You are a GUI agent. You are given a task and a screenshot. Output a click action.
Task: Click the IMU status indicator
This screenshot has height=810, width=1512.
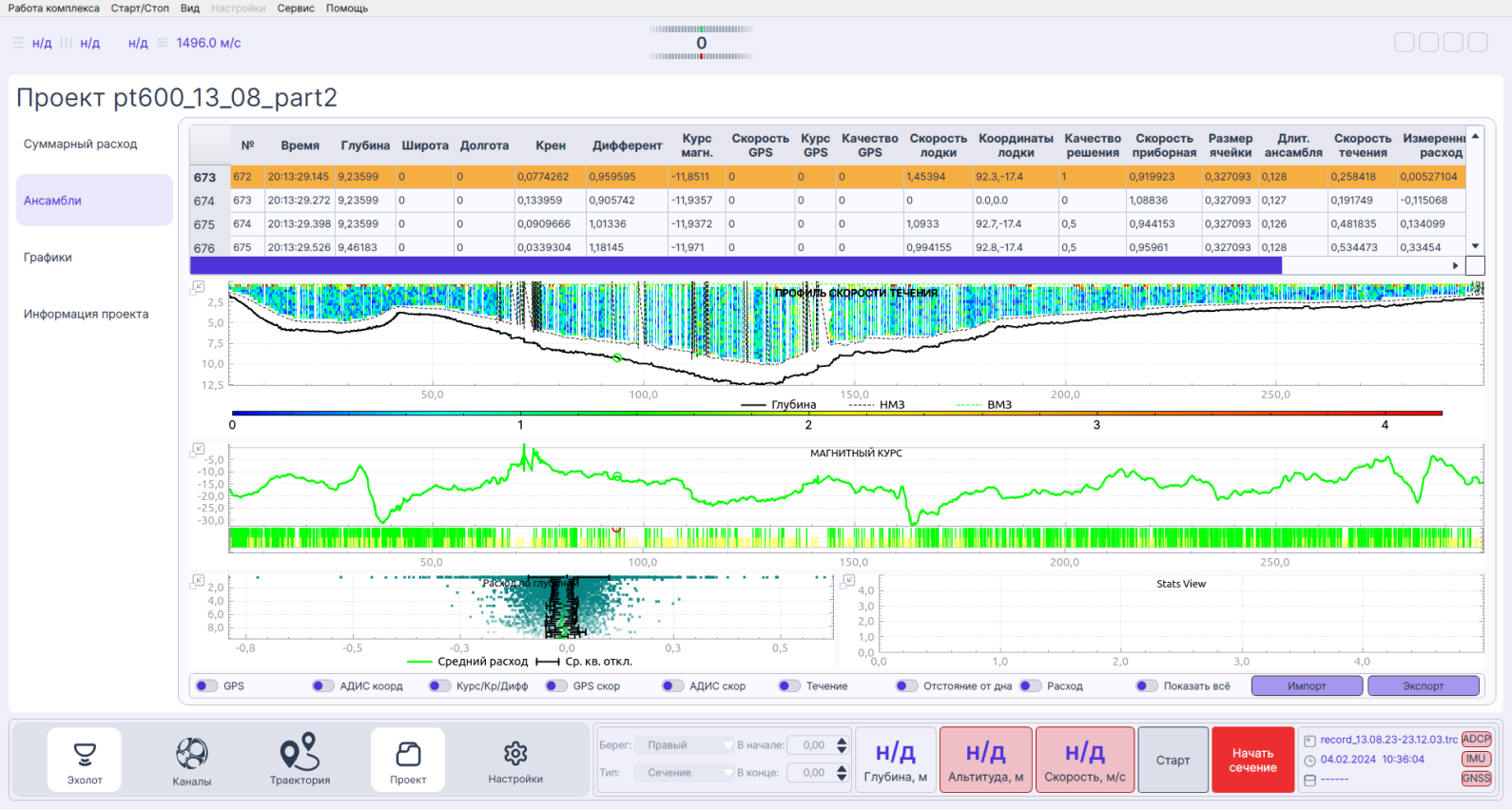(x=1476, y=759)
